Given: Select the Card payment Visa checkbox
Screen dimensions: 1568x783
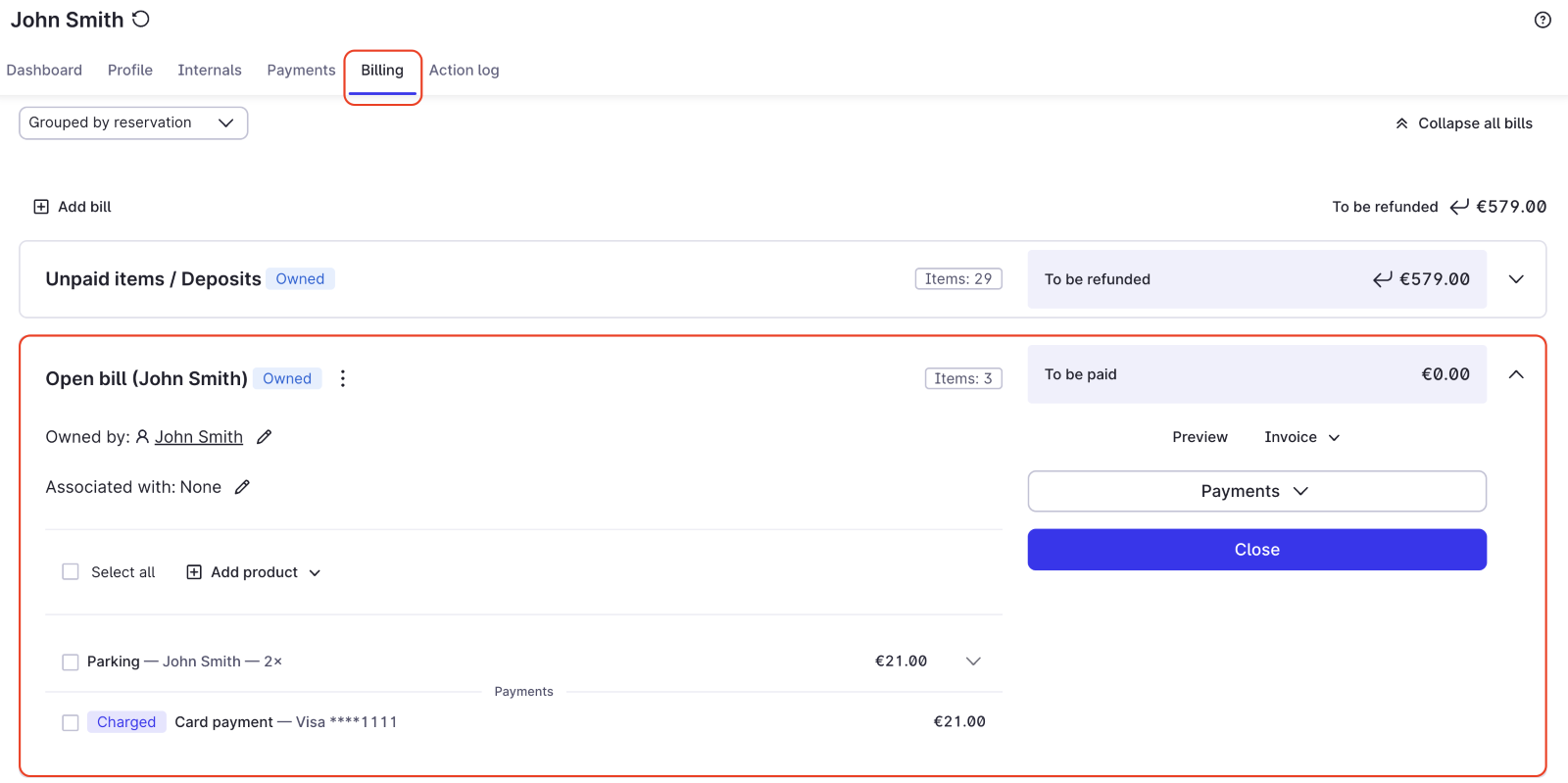Looking at the screenshot, I should point(71,722).
